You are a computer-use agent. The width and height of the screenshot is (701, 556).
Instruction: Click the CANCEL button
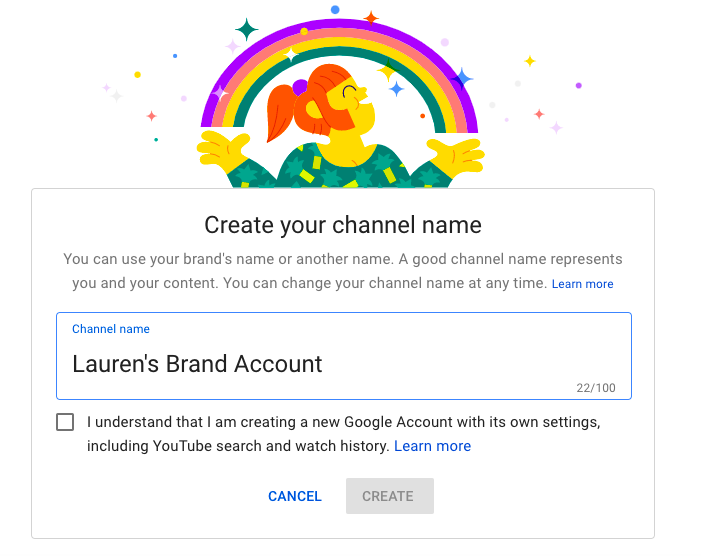[x=295, y=496]
